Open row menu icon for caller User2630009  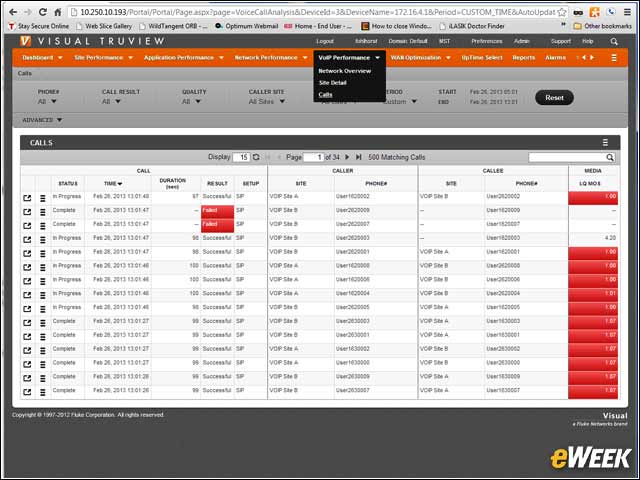point(43,378)
